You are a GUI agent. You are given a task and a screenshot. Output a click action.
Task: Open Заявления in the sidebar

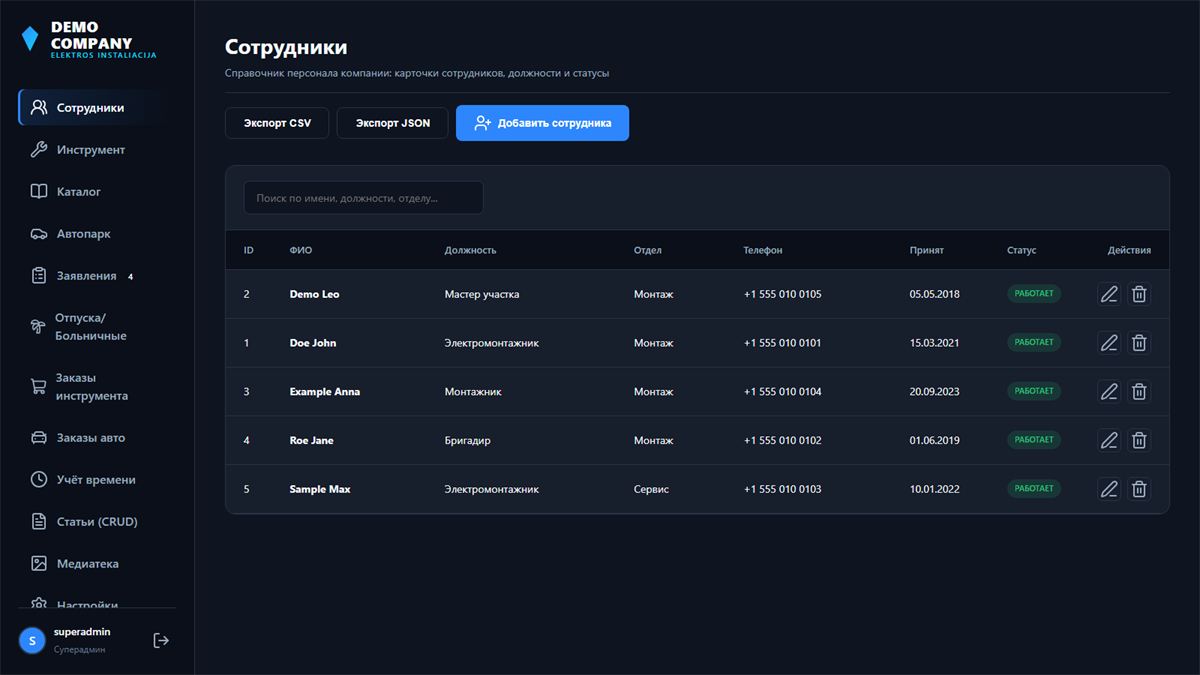click(x=97, y=275)
